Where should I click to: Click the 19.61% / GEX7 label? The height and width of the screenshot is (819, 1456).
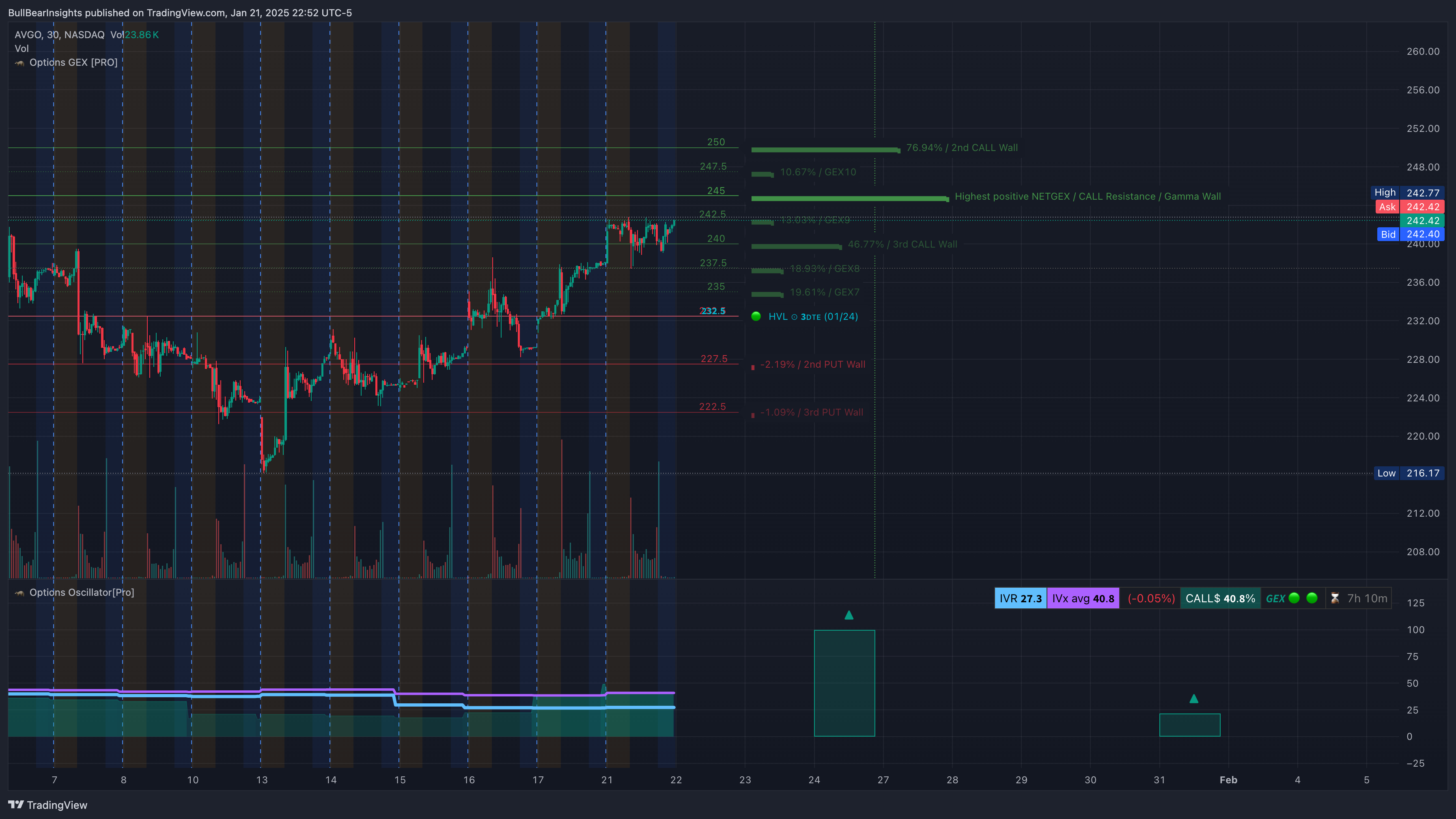point(824,293)
